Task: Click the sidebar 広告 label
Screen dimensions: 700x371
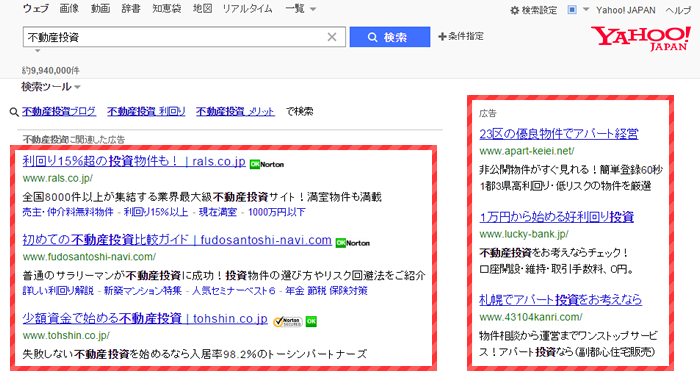Action: (x=488, y=113)
